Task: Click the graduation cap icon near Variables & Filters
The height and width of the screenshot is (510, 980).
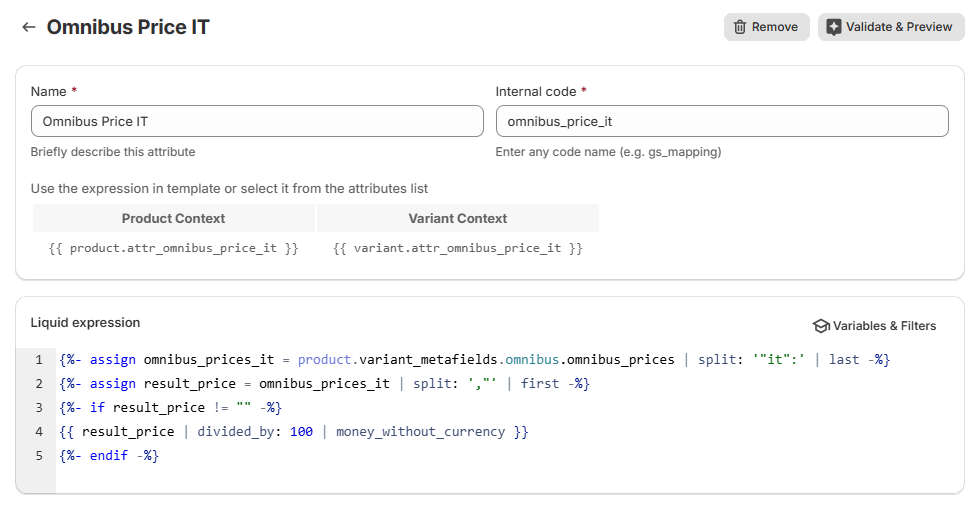Action: click(x=821, y=326)
